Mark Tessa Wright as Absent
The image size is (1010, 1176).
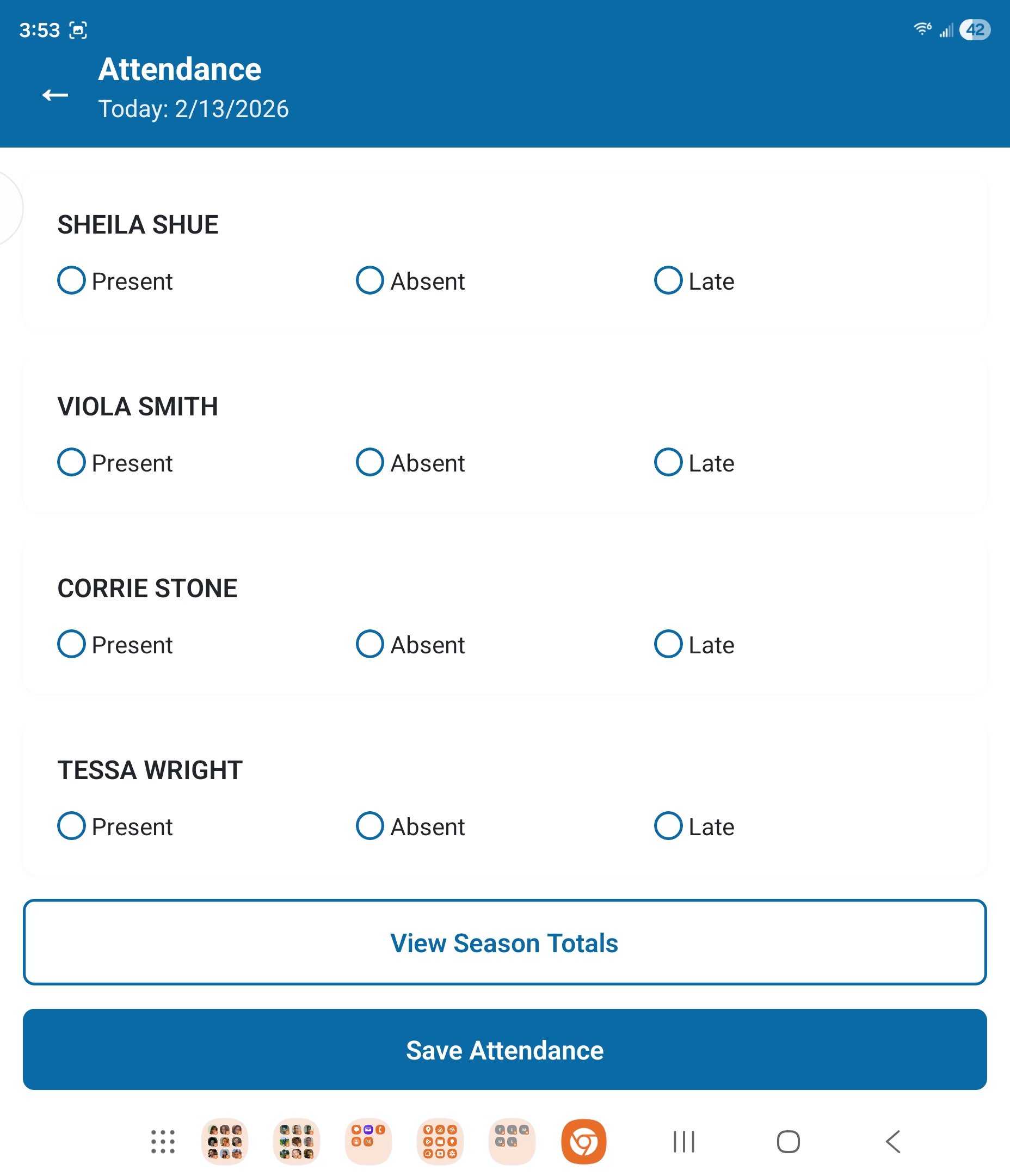point(369,826)
